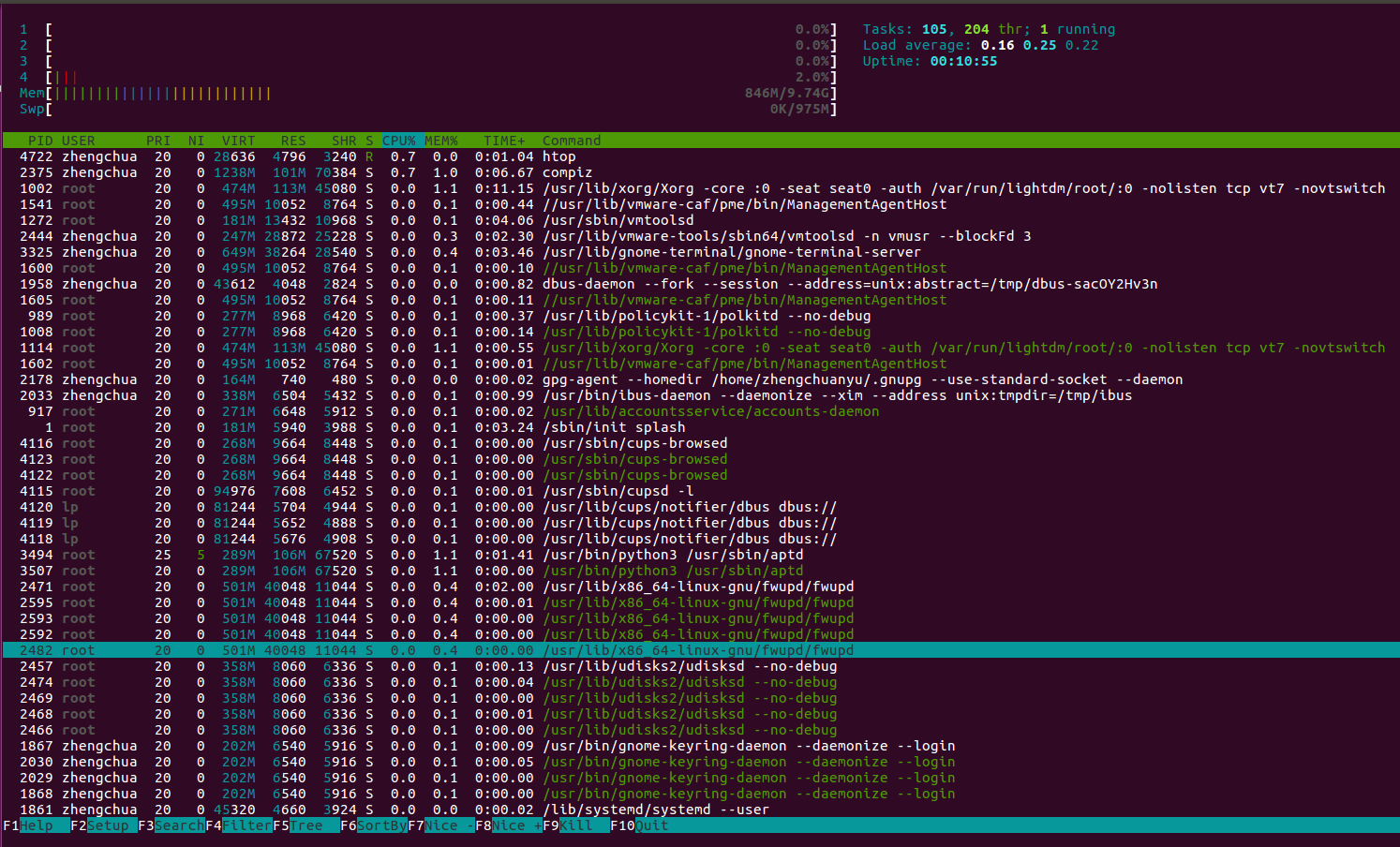
Task: Select /sbin/init splash process row
Action: pos(700,427)
